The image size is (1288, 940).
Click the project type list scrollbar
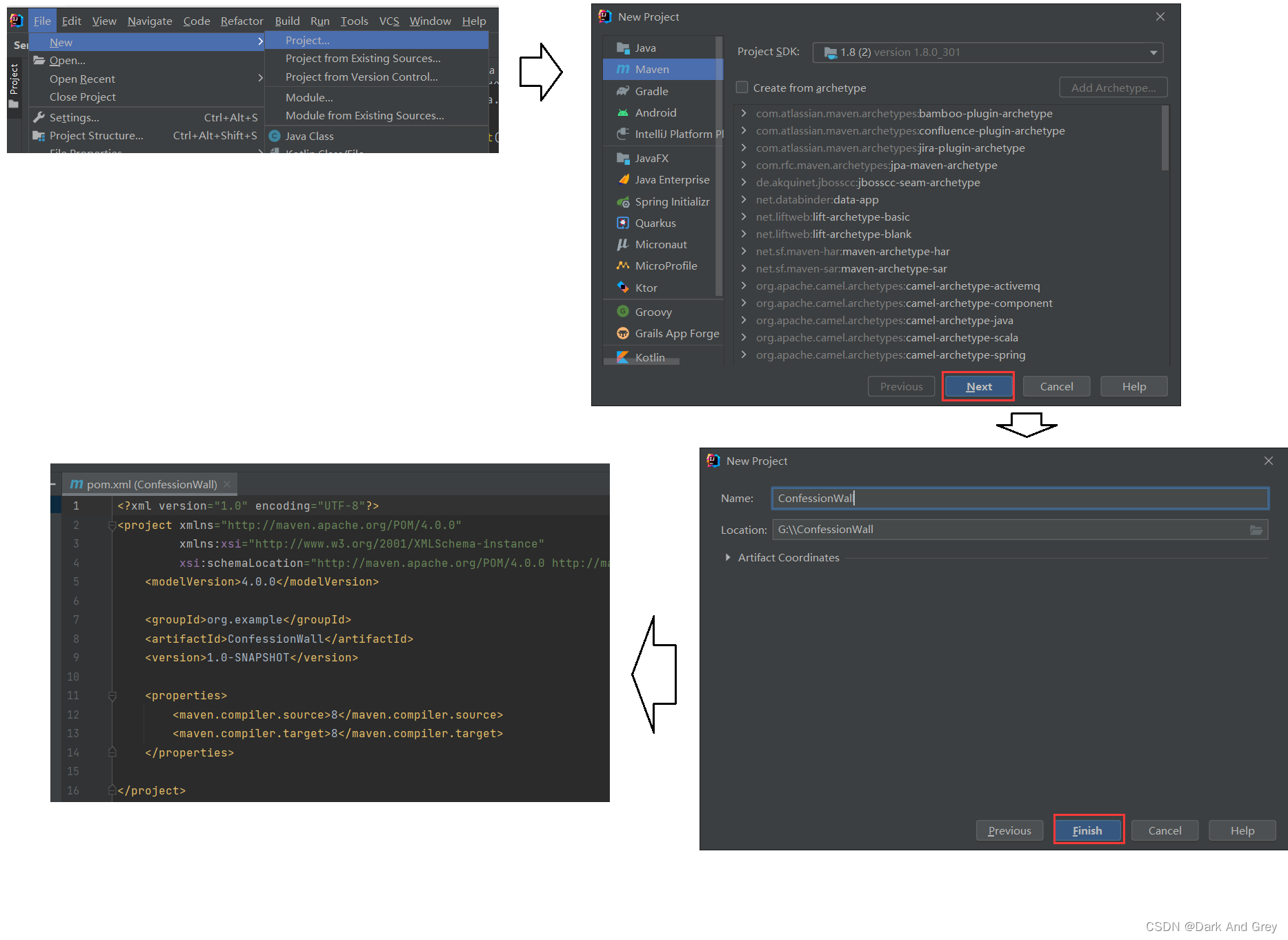pos(720,166)
